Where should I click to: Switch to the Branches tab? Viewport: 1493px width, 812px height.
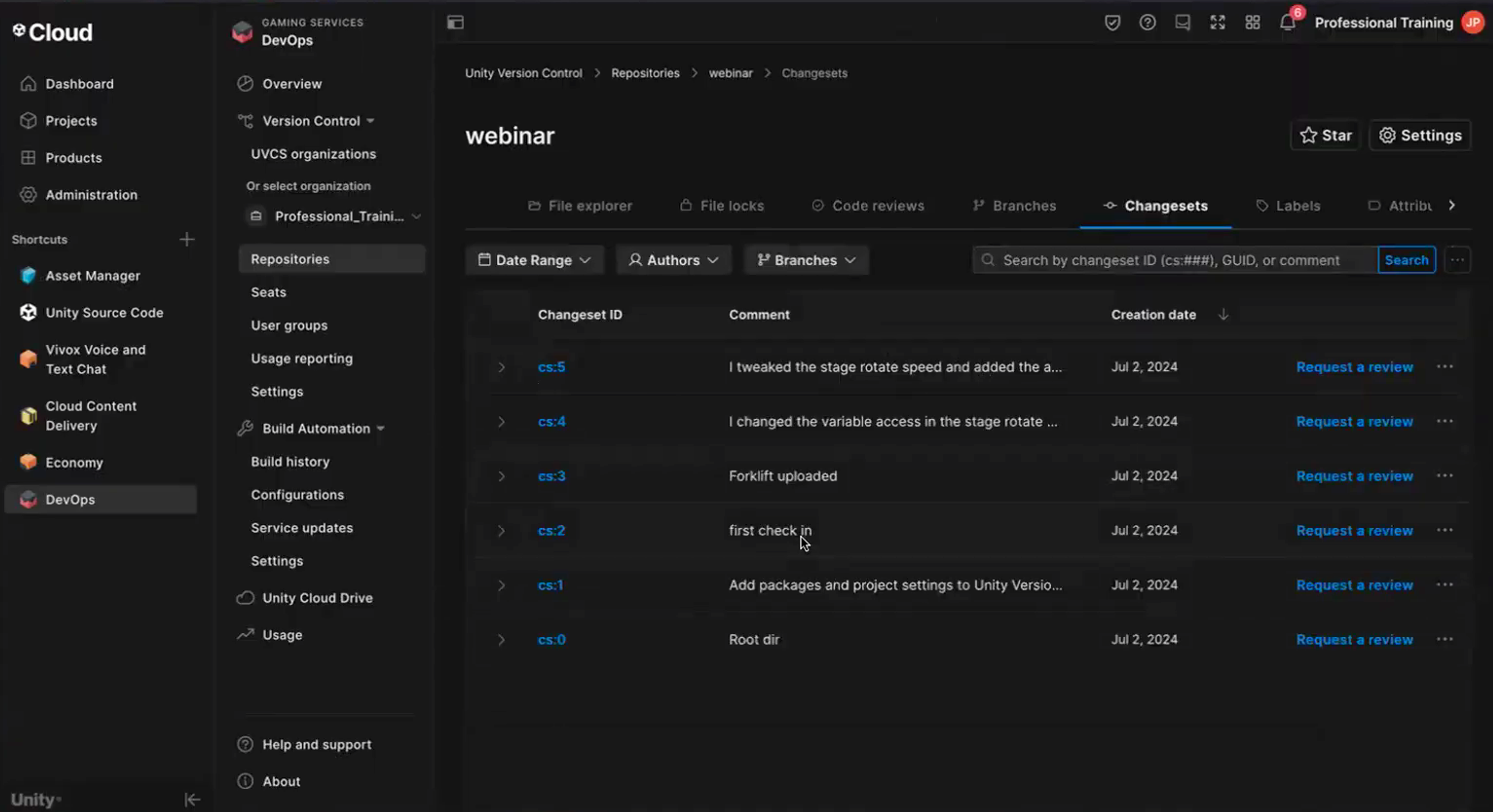pyautogui.click(x=1014, y=206)
